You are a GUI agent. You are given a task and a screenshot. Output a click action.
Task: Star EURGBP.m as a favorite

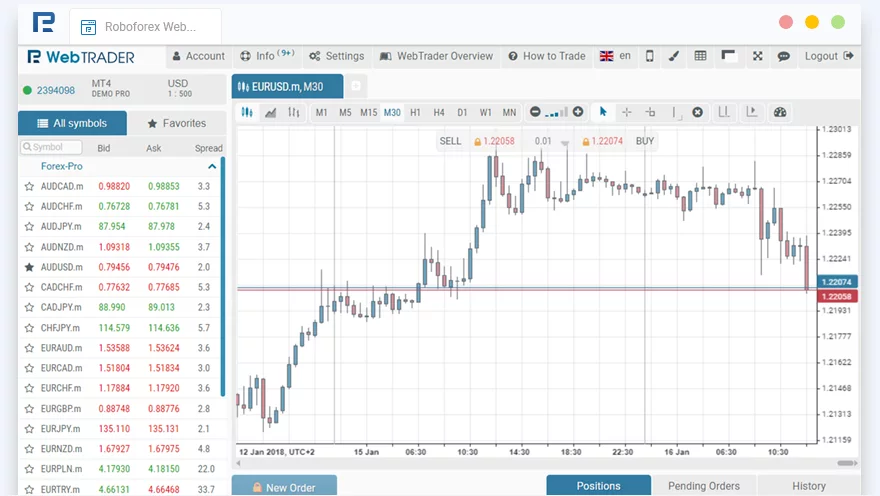pyautogui.click(x=29, y=408)
